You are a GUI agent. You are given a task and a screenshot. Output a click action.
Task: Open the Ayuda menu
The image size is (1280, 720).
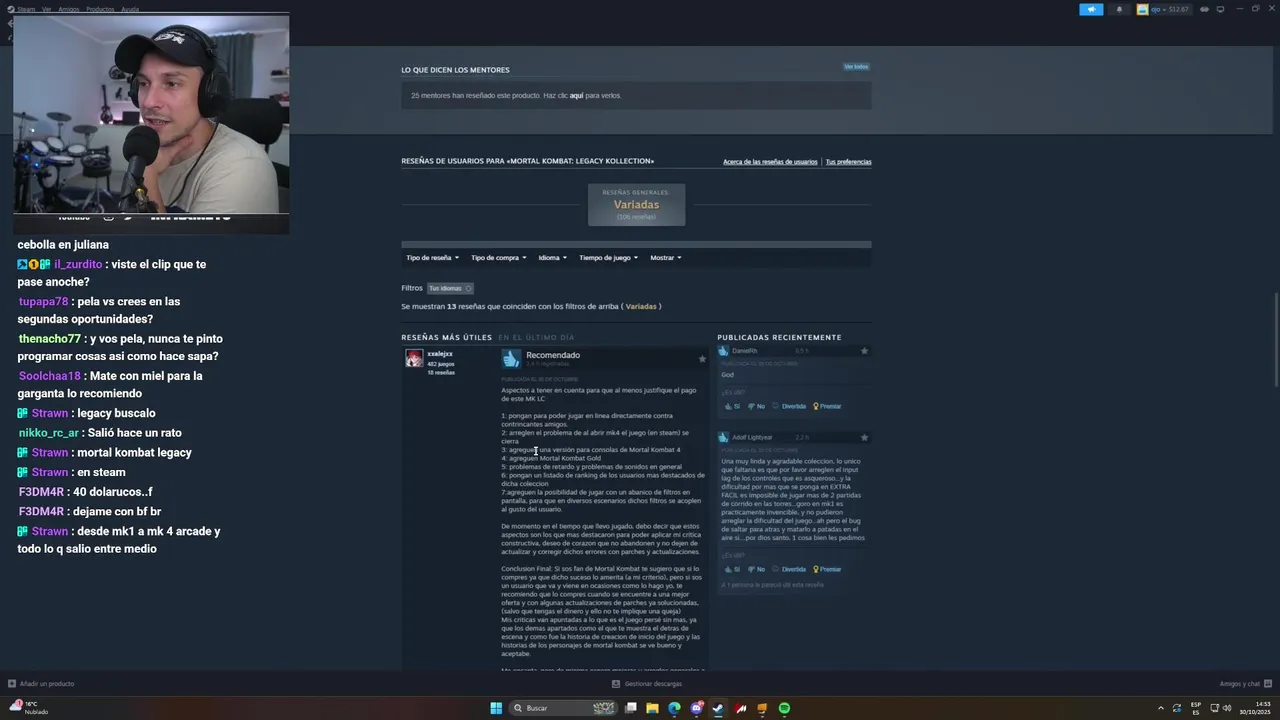point(130,9)
